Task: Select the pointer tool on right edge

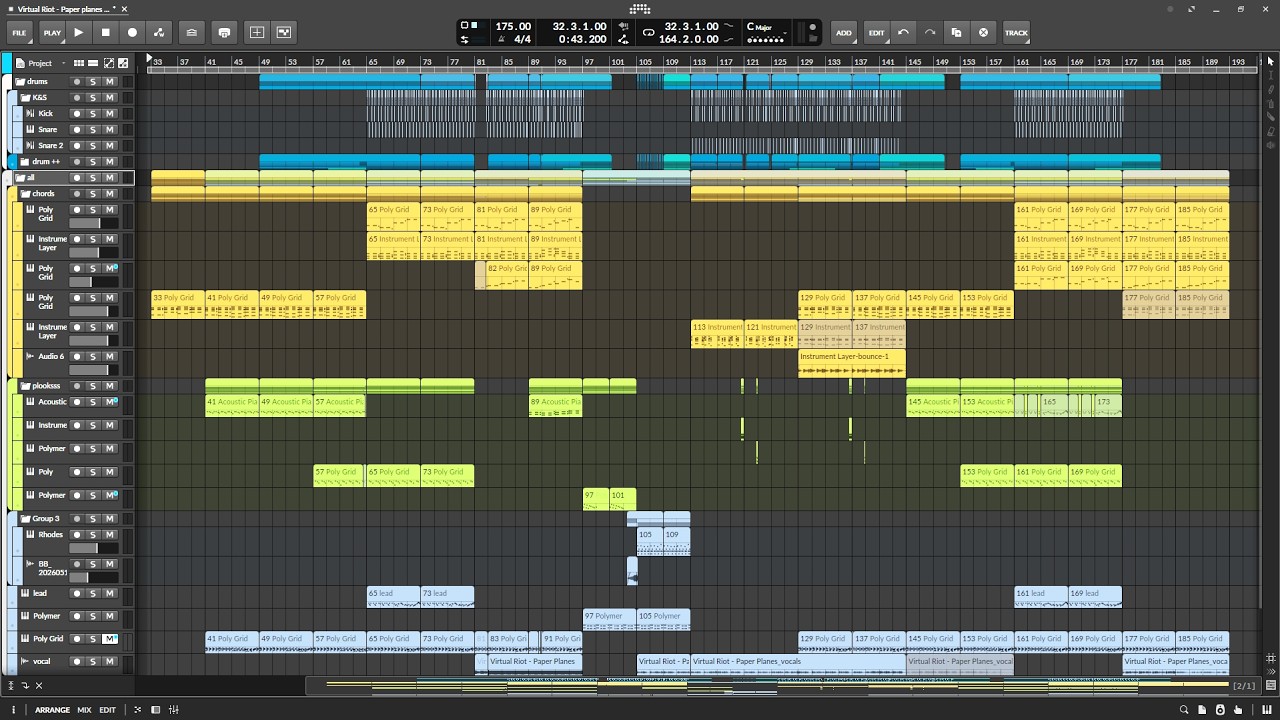Action: 1271,61
